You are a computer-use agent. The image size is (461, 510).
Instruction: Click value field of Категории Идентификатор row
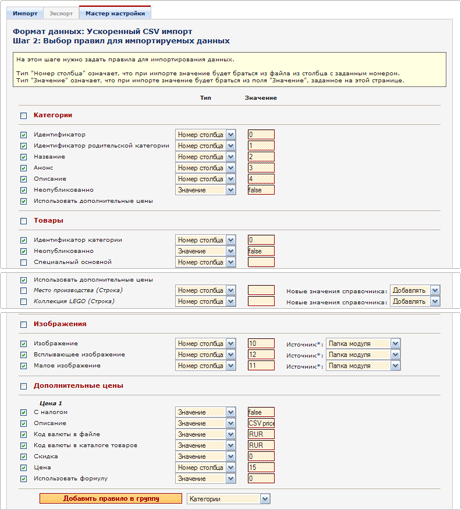261,135
